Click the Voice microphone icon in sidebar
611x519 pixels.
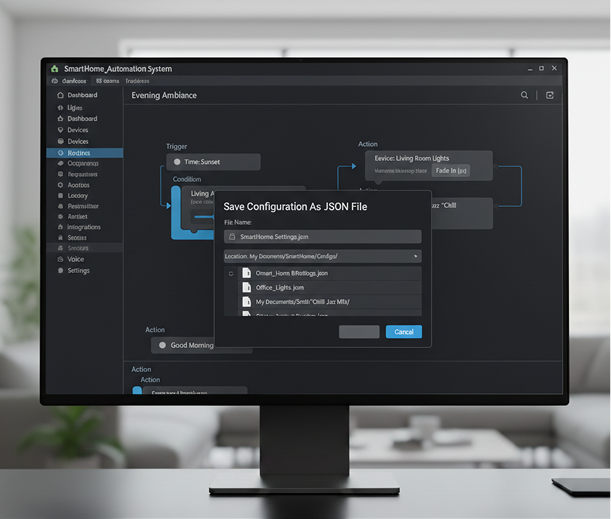pos(60,259)
